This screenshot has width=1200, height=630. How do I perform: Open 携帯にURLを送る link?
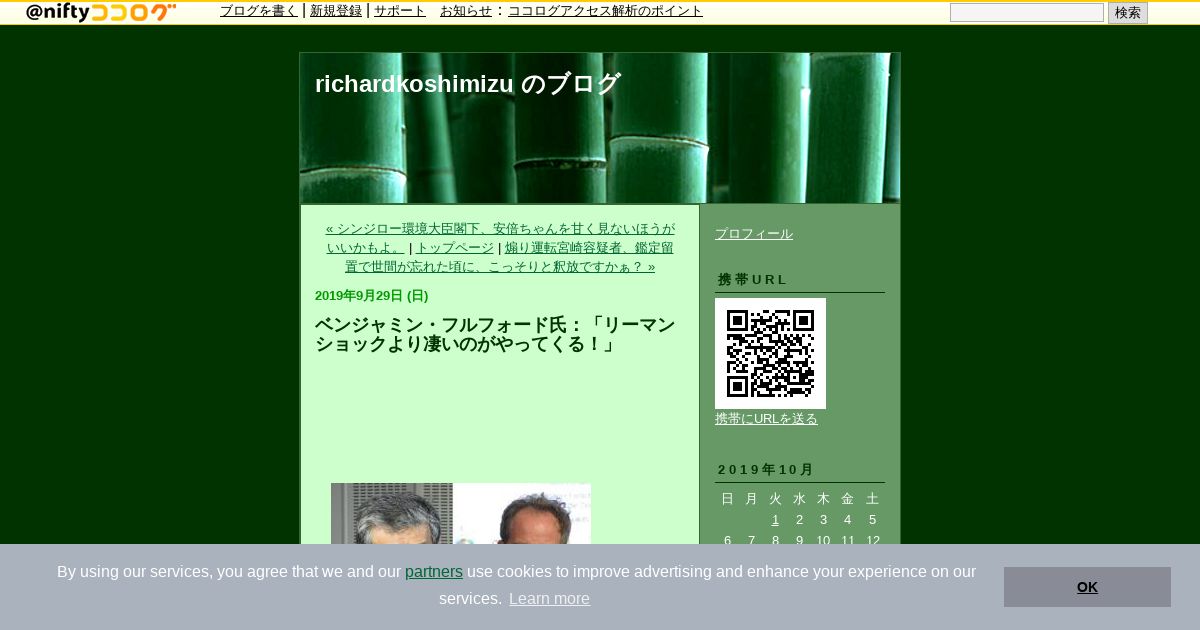766,419
